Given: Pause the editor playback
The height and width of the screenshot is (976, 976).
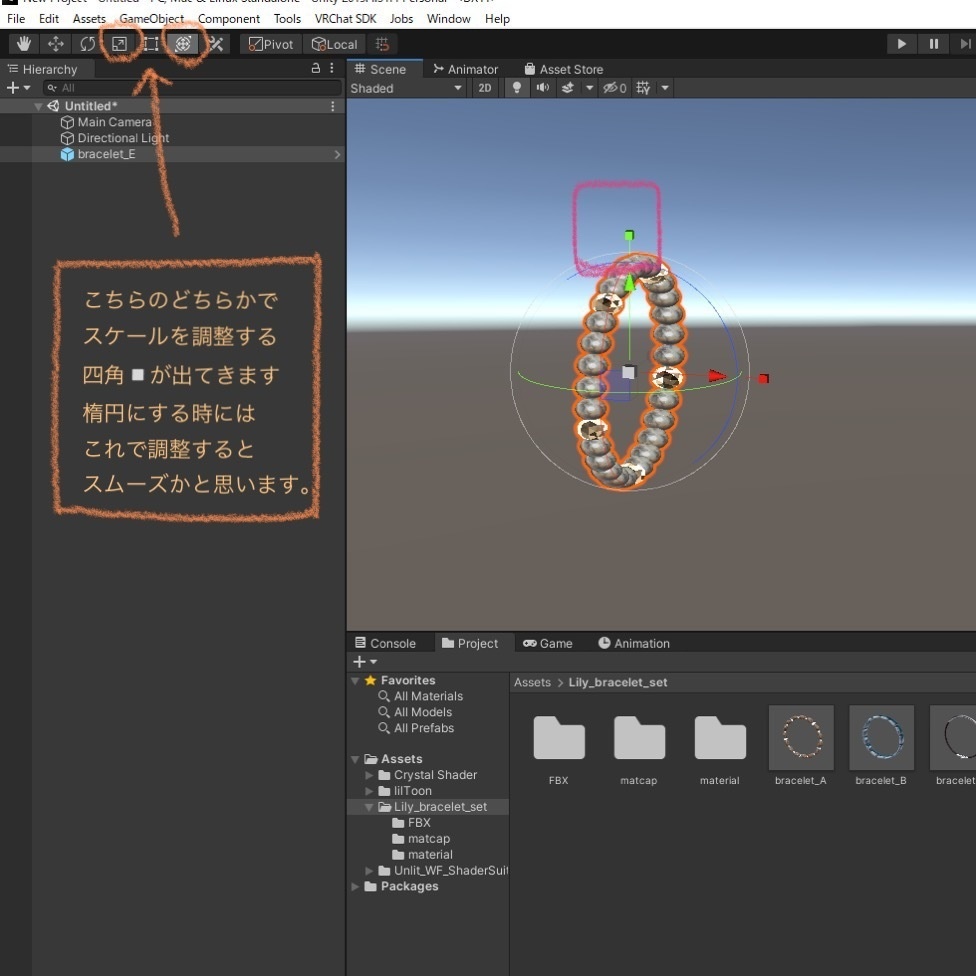Looking at the screenshot, I should [x=934, y=44].
